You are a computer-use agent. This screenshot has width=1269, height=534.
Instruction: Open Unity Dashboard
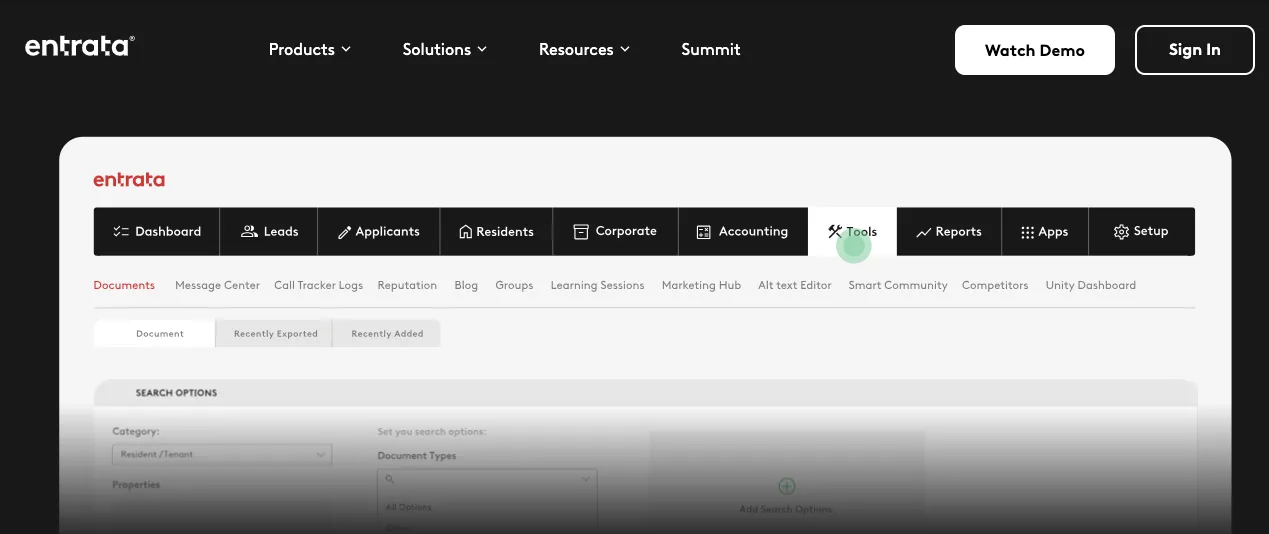(1091, 285)
